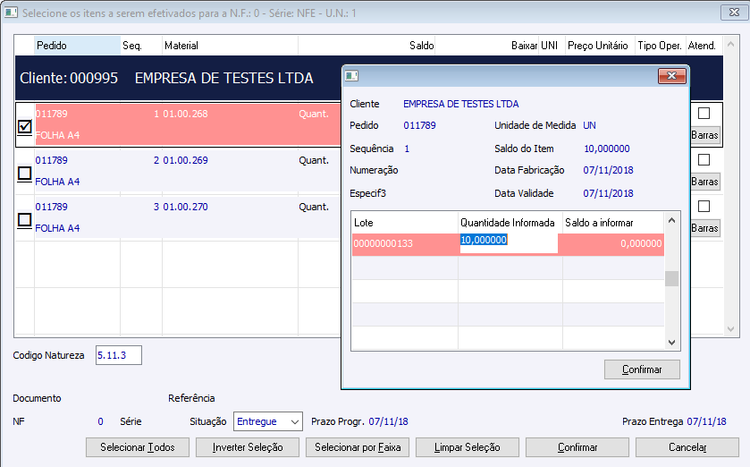750x467 pixels.
Task: Click the Quantidade Informada column header
Action: pos(510,222)
